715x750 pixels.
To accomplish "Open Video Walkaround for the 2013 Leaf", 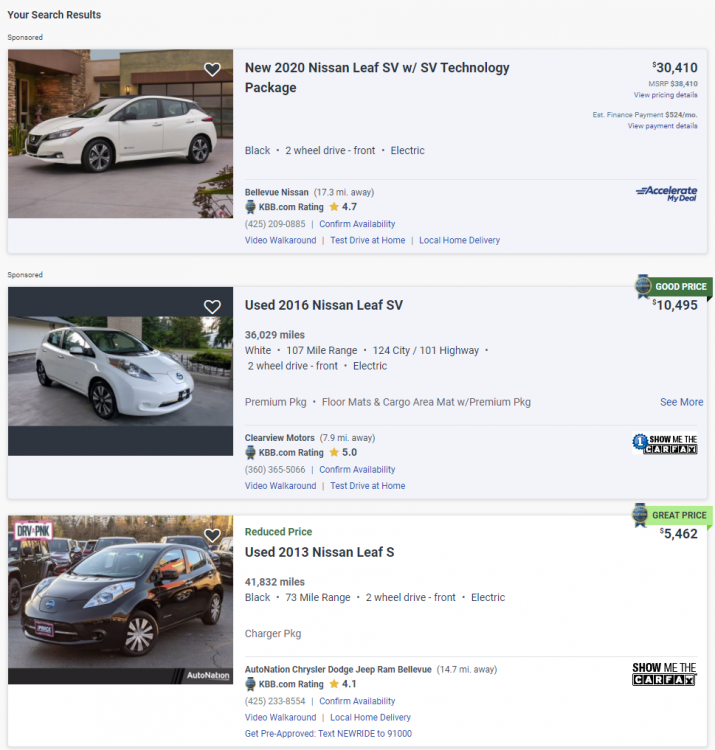I will (280, 717).
